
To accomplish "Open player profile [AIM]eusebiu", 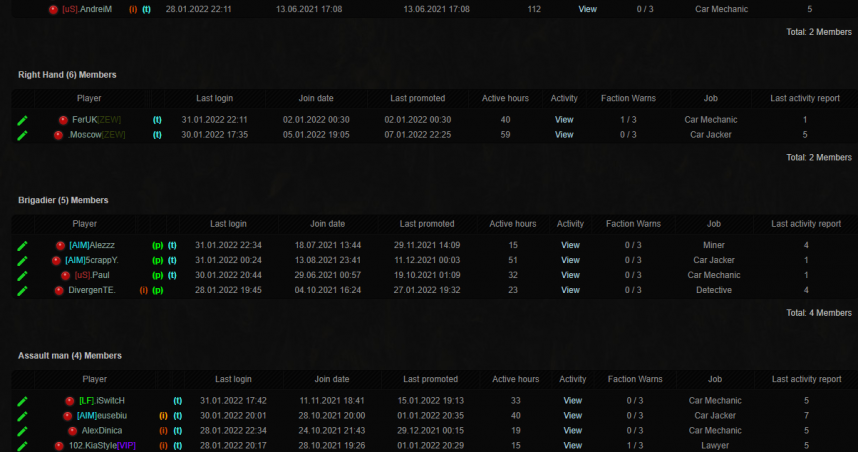I will tap(102, 416).
